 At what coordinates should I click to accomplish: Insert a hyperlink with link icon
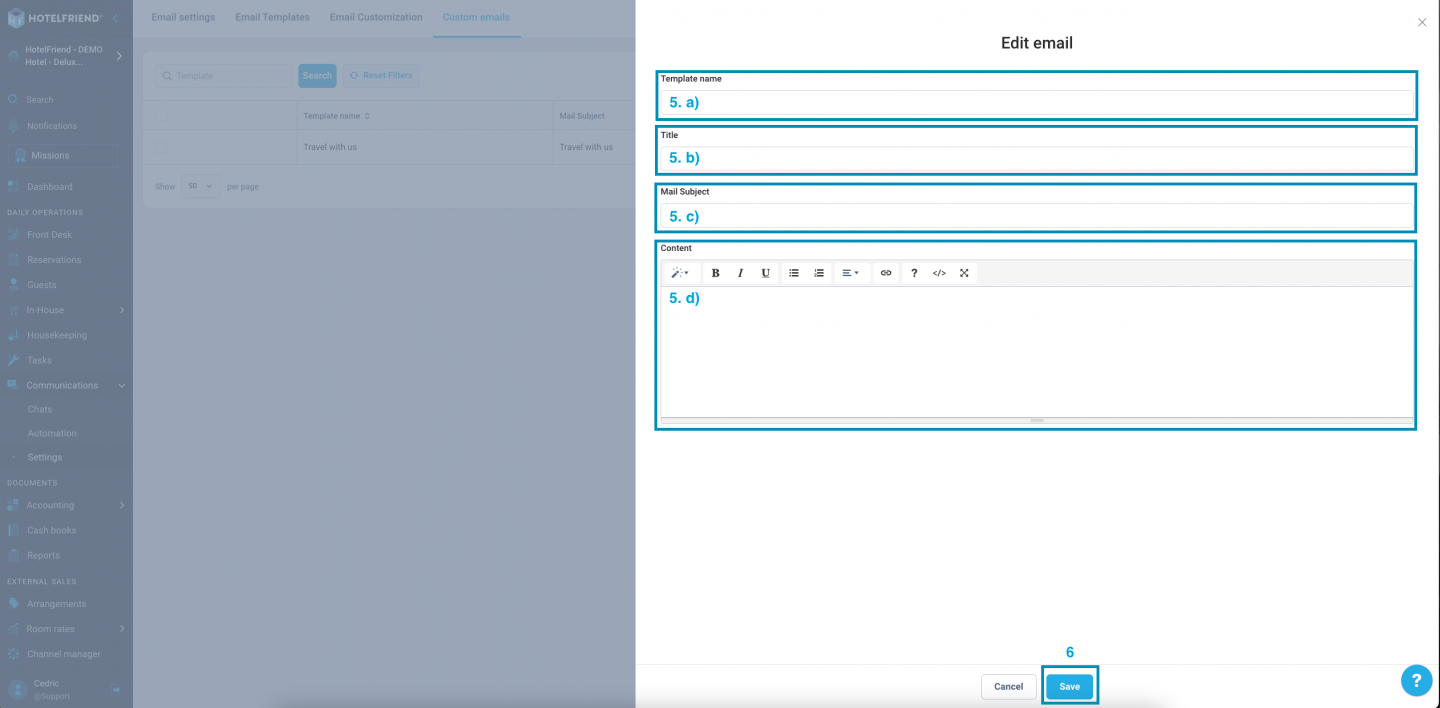click(x=886, y=273)
